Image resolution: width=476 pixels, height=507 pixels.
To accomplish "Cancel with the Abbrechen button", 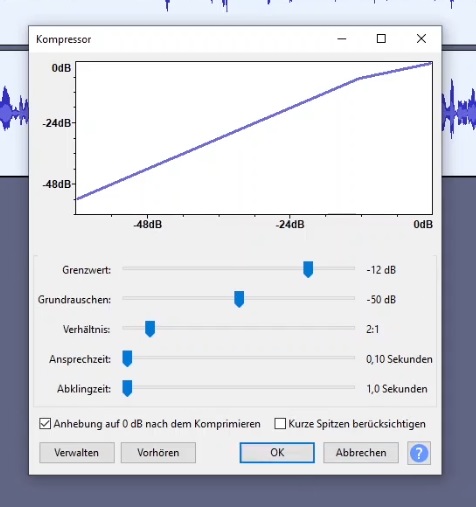I will [x=361, y=453].
